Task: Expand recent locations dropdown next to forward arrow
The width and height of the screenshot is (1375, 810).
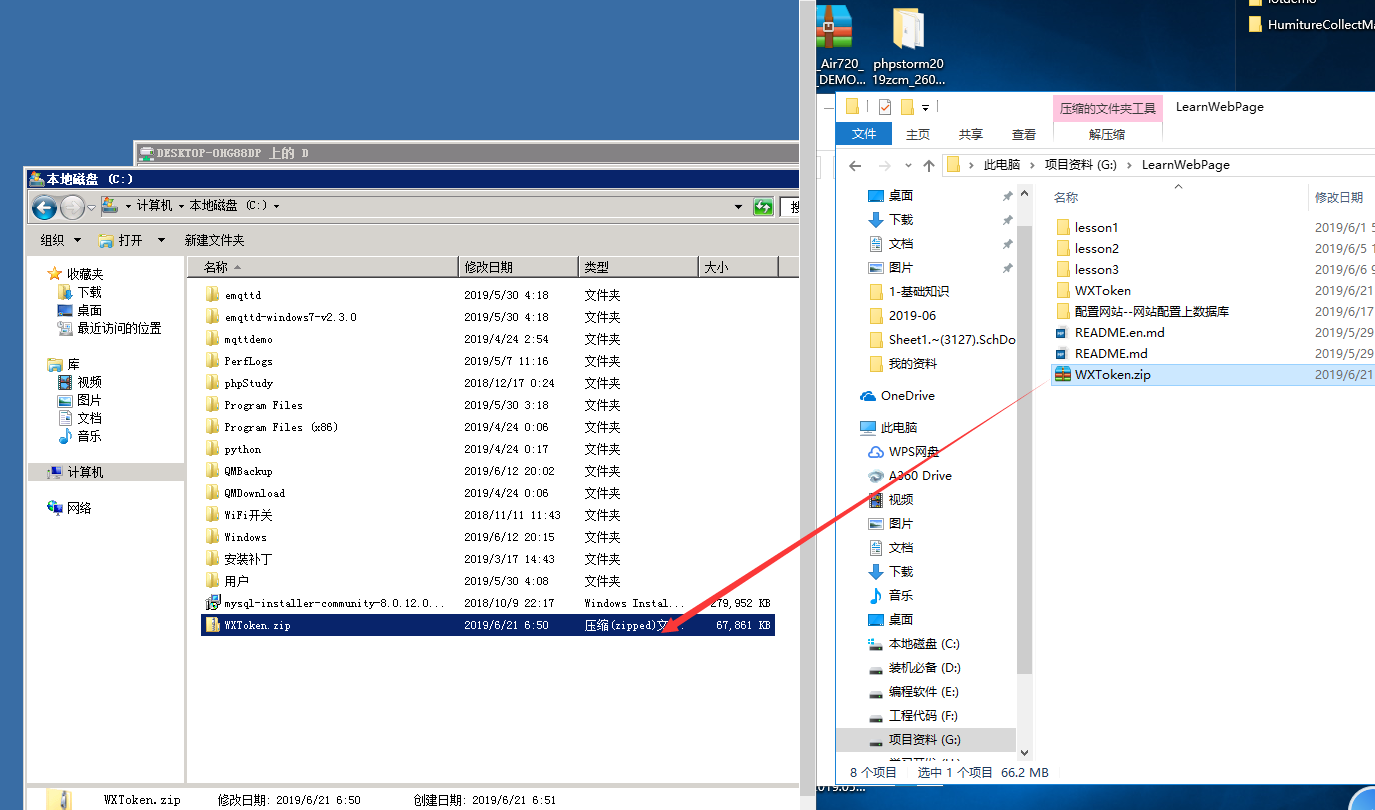Action: point(908,166)
